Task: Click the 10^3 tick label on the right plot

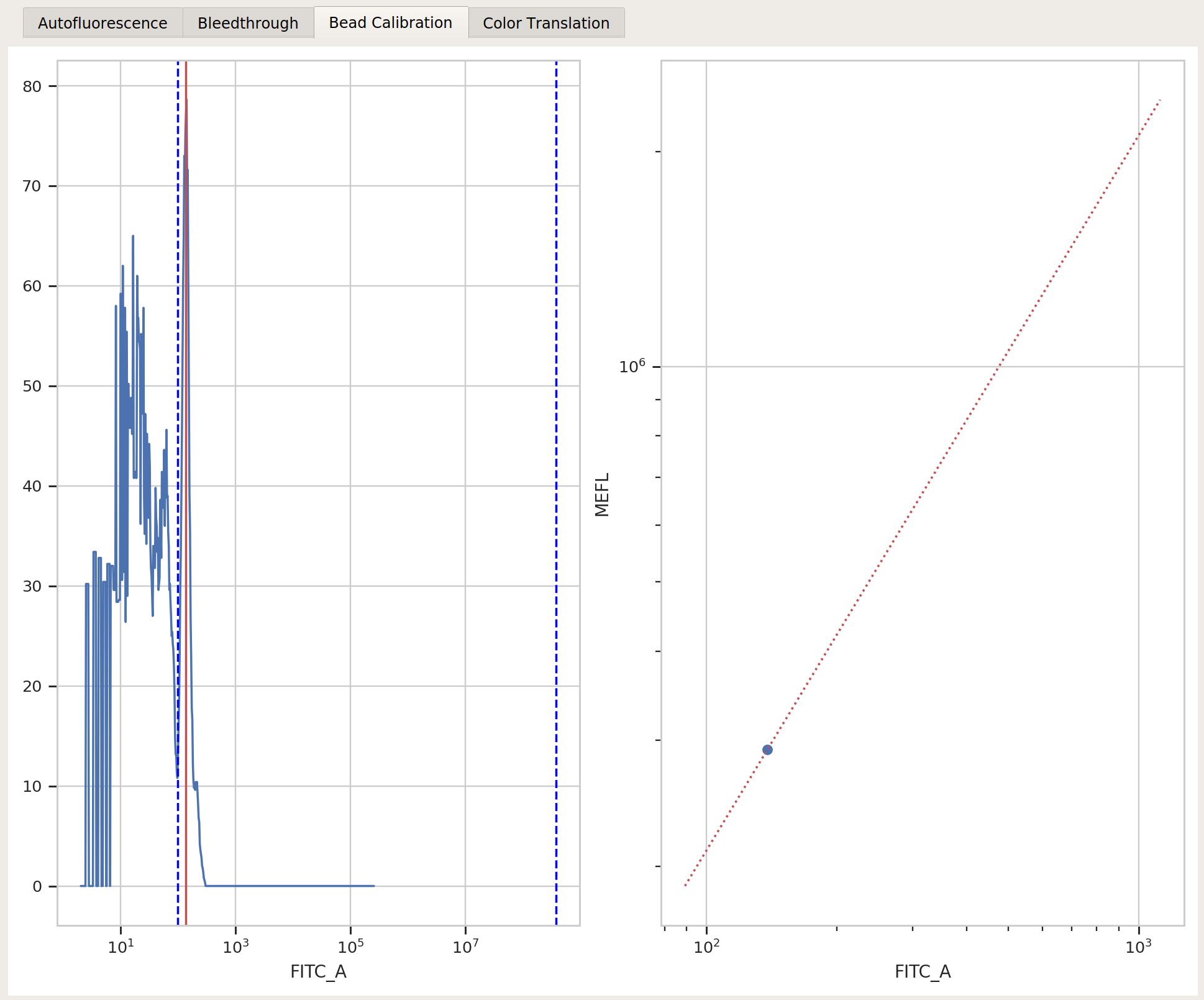Action: coord(1139,946)
